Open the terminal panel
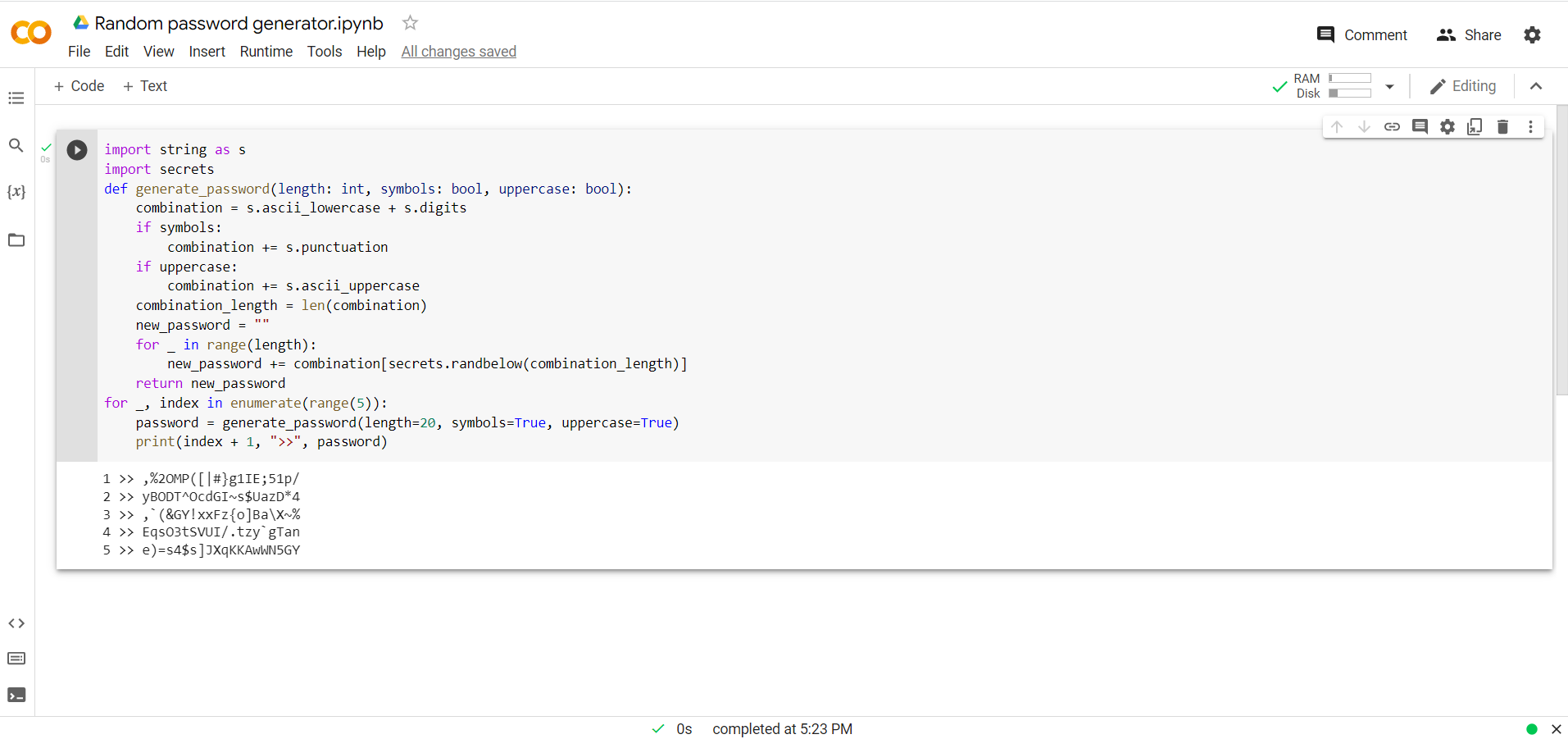The image size is (1568, 739). (x=16, y=695)
